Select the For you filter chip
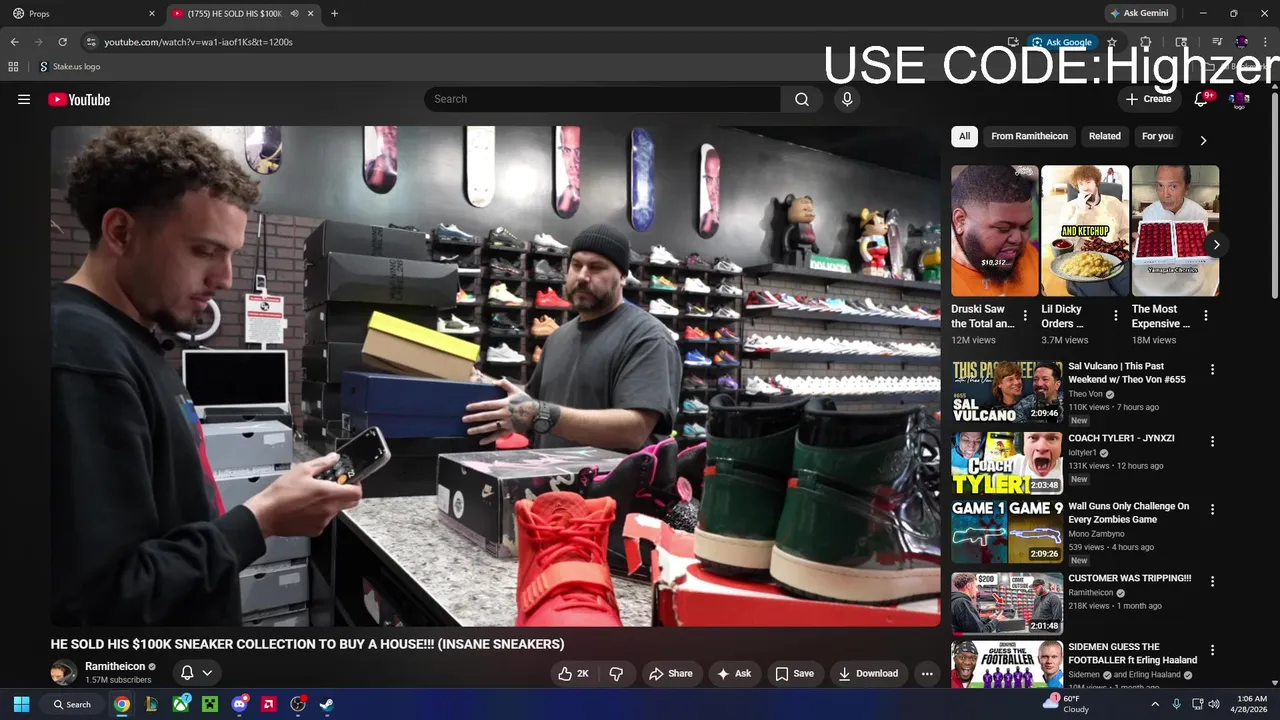Screen dimensions: 1280x720 click(x=1157, y=136)
